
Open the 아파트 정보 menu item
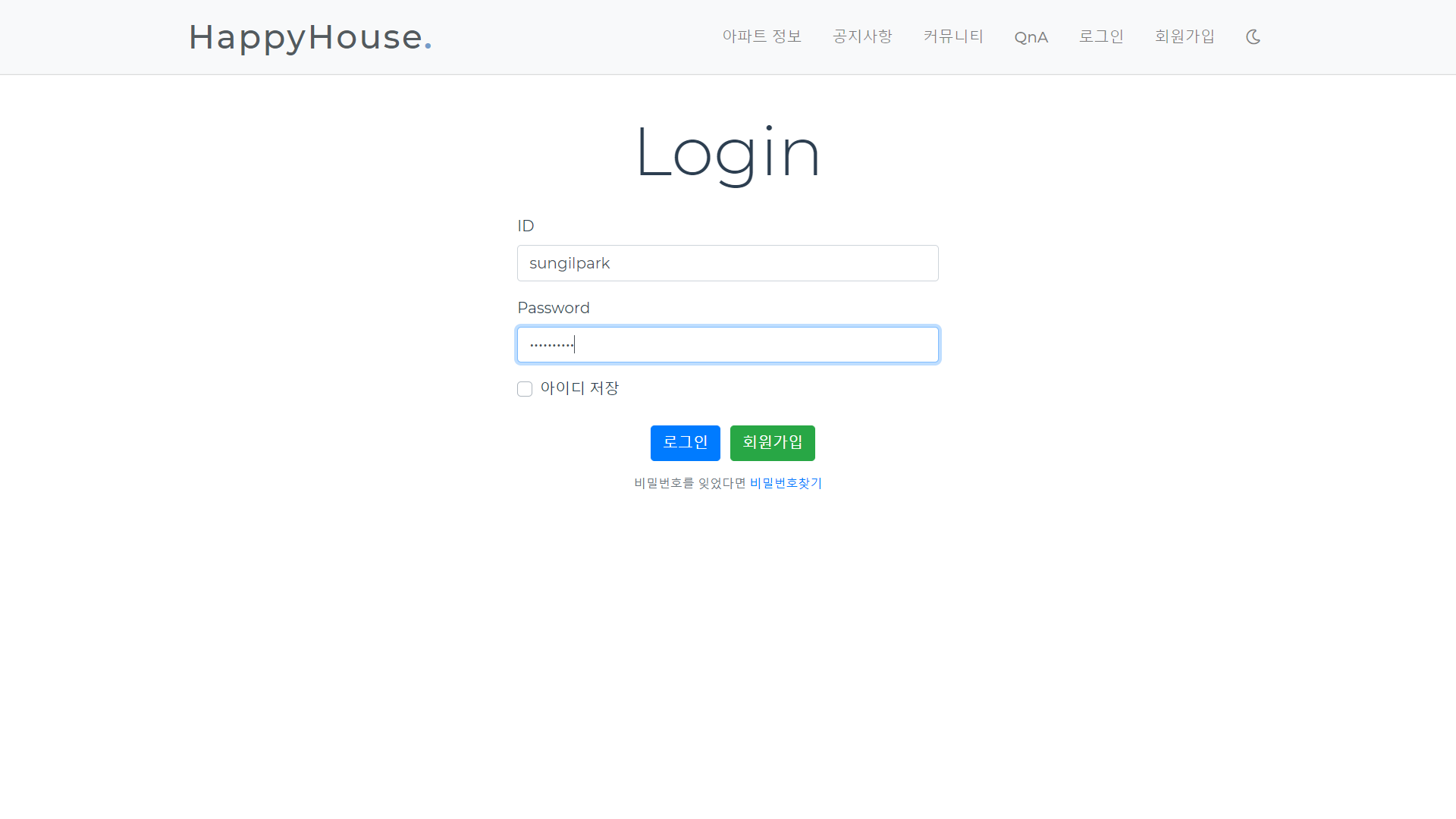(x=761, y=36)
